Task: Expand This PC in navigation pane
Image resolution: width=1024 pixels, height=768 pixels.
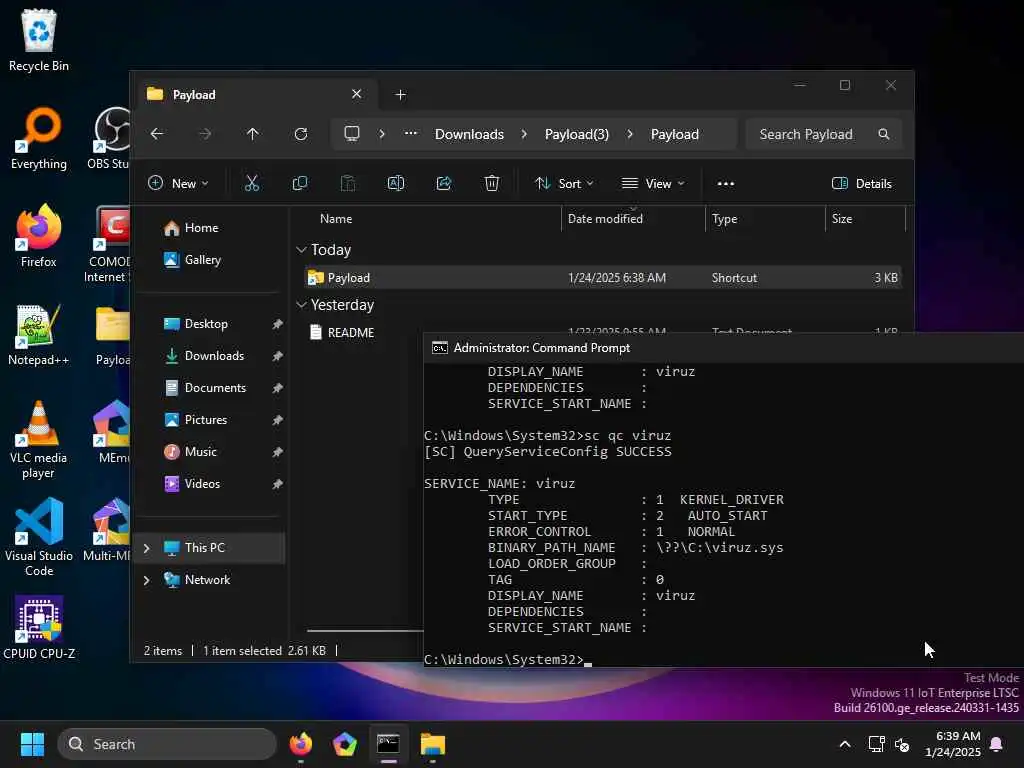Action: [x=146, y=548]
